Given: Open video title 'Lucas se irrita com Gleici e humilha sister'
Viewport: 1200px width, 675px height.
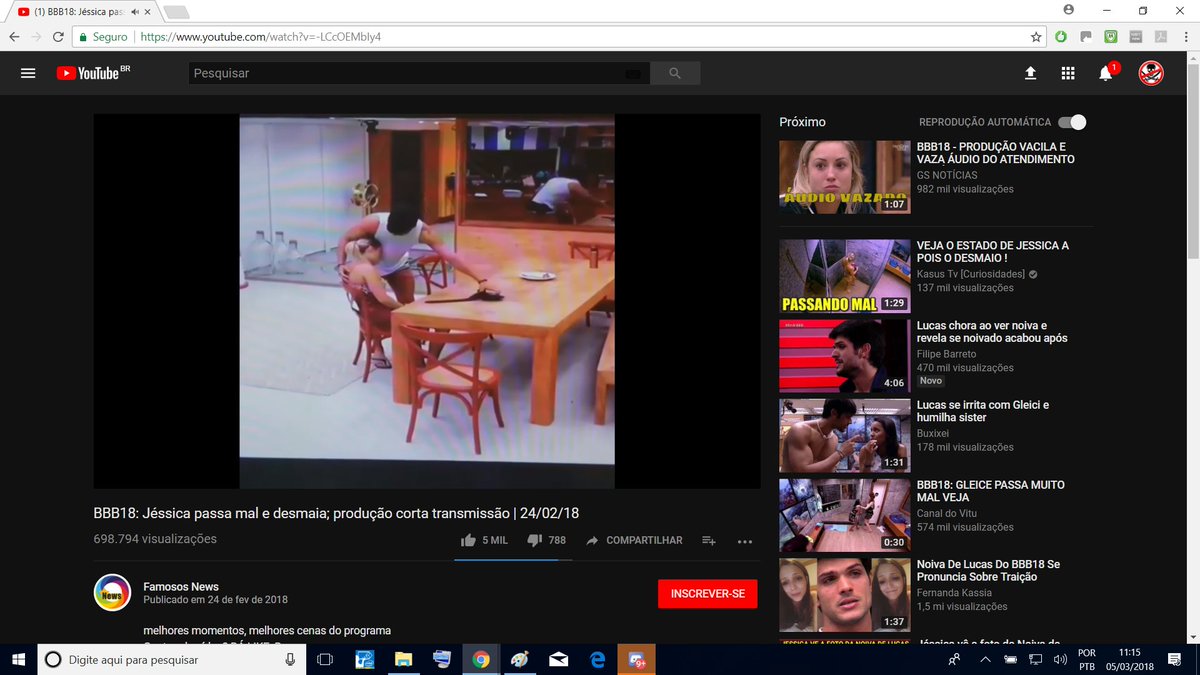Looking at the screenshot, I should [x=983, y=411].
